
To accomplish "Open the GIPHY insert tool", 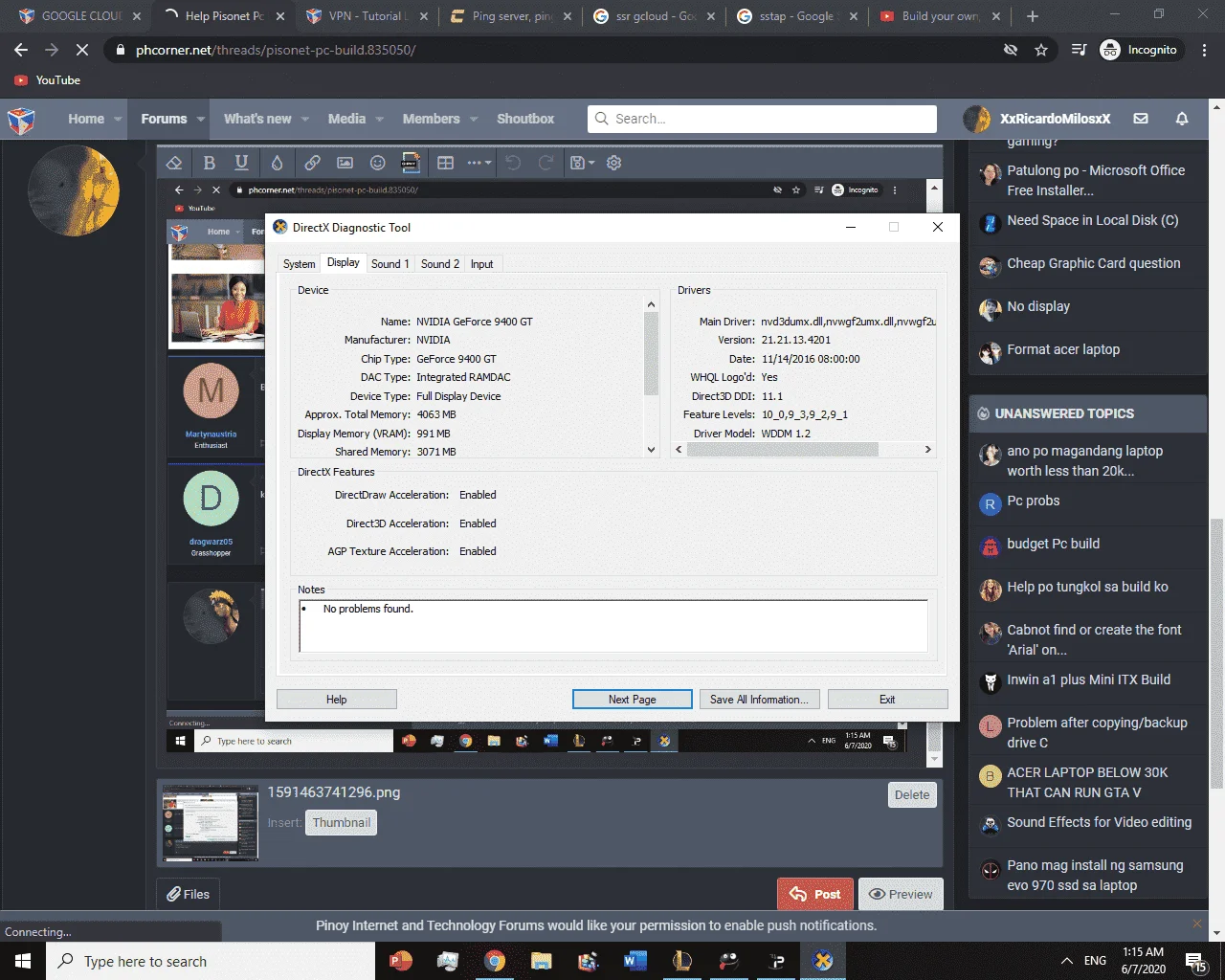I will pos(410,162).
